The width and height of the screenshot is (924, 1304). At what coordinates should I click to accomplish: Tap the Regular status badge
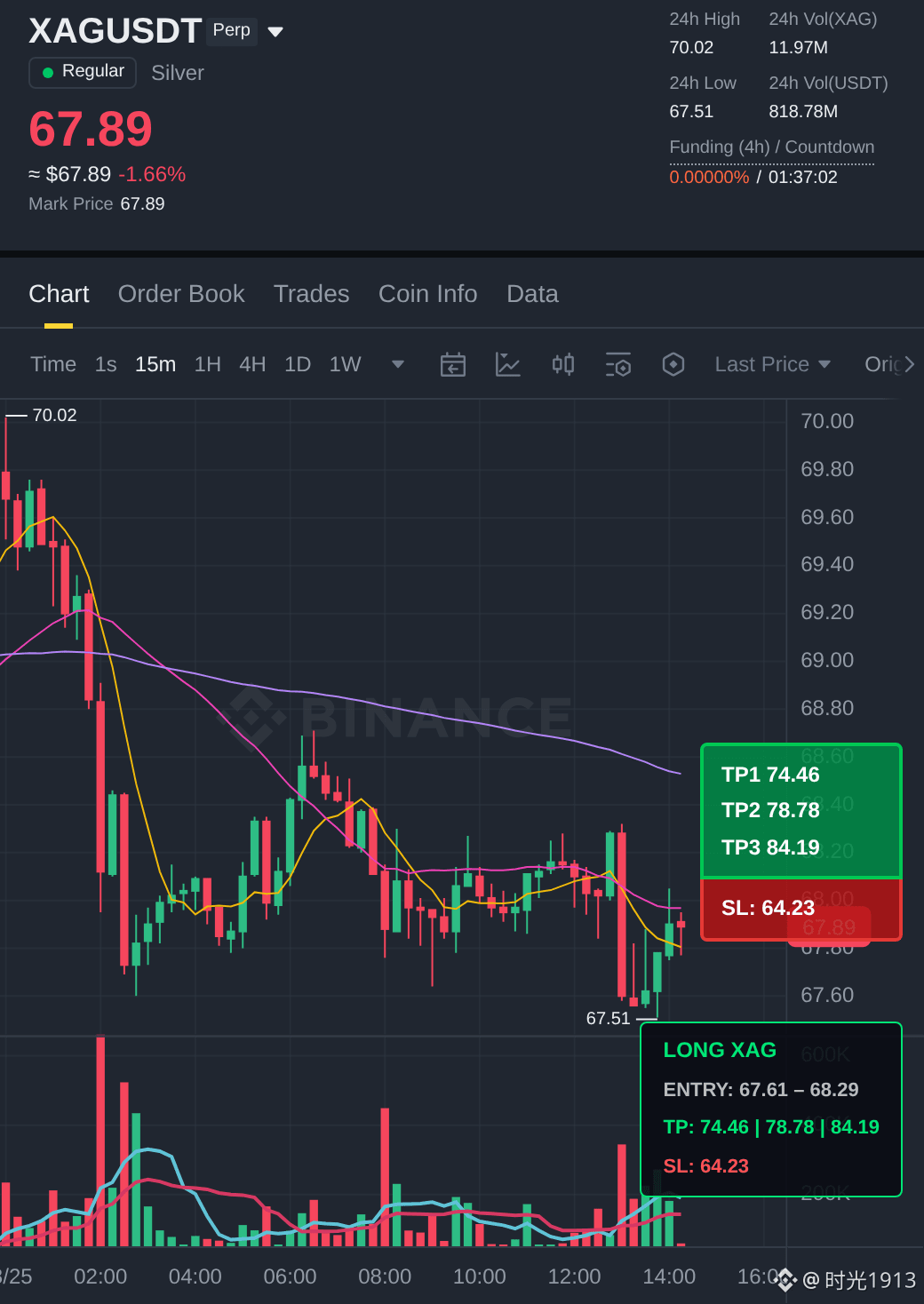click(x=83, y=72)
